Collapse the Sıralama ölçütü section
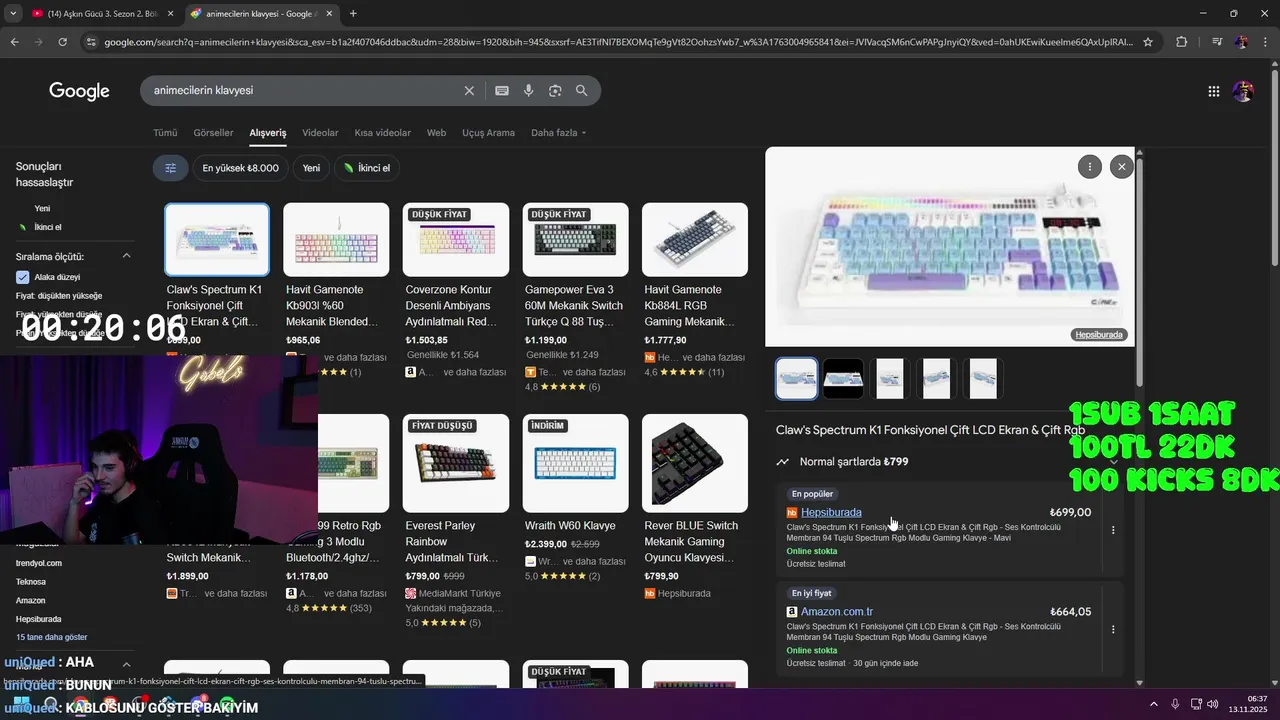Viewport: 1280px width, 720px height. (x=127, y=256)
